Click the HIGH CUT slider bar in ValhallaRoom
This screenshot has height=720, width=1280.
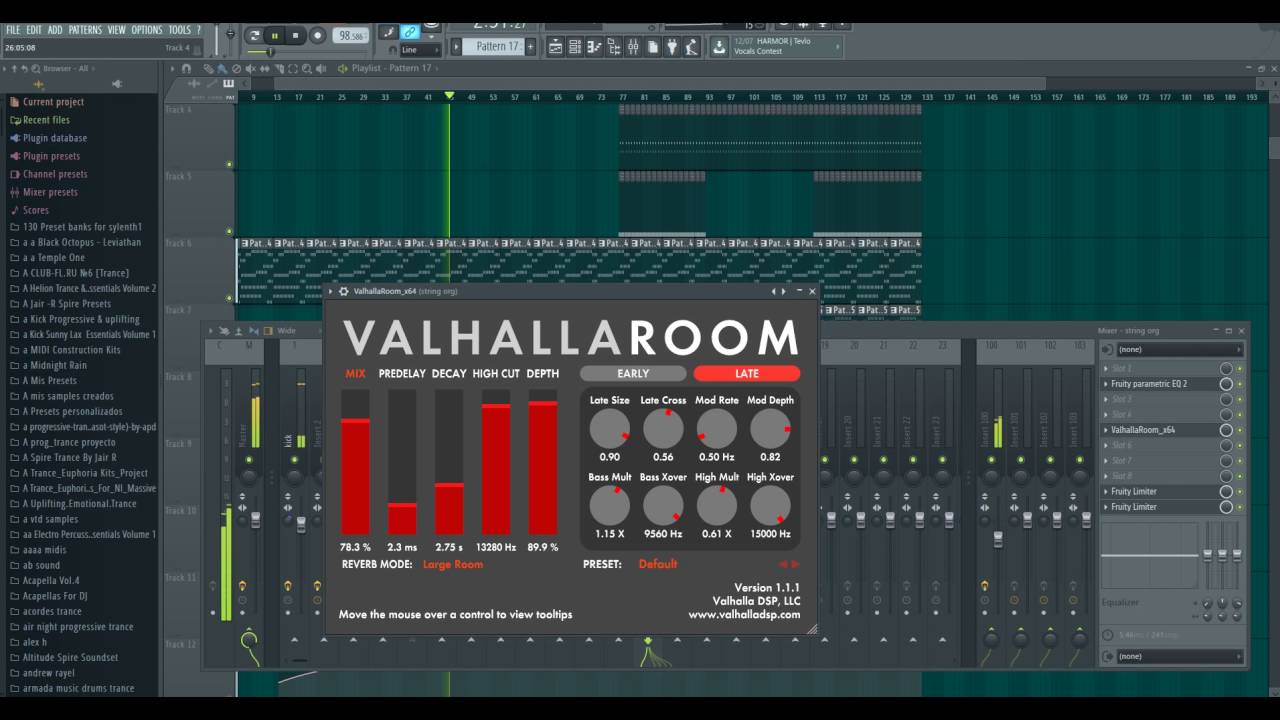point(496,463)
